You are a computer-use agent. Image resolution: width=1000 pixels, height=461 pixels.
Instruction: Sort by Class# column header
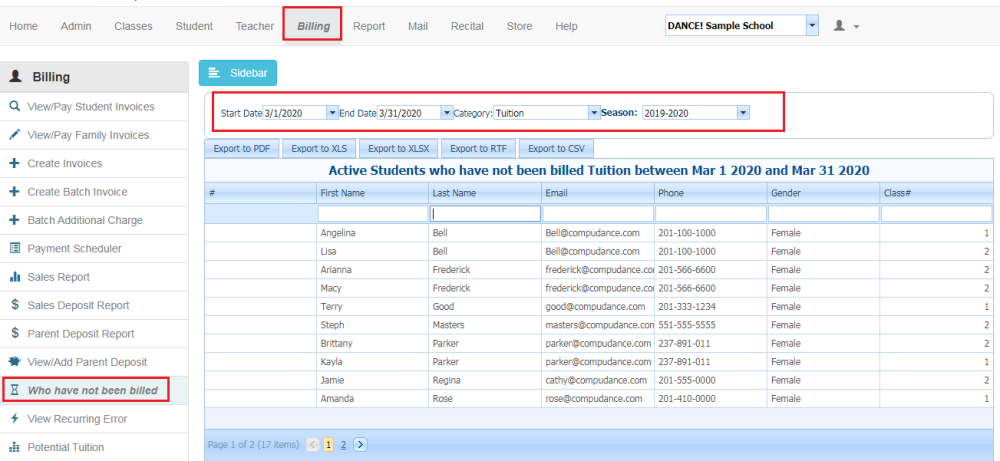click(x=936, y=193)
